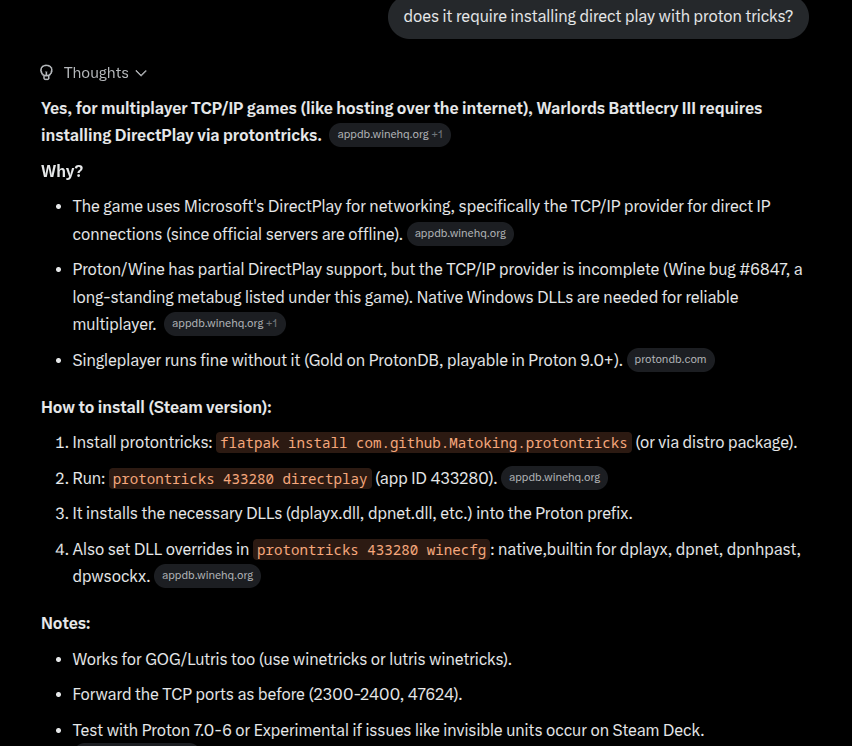The width and height of the screenshot is (852, 746).
Task: Expand the Thoughts chevron
Action: click(141, 73)
